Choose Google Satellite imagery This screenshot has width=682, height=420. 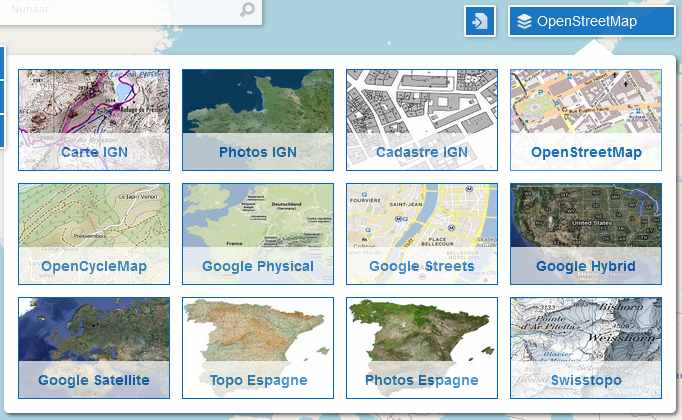[94, 348]
